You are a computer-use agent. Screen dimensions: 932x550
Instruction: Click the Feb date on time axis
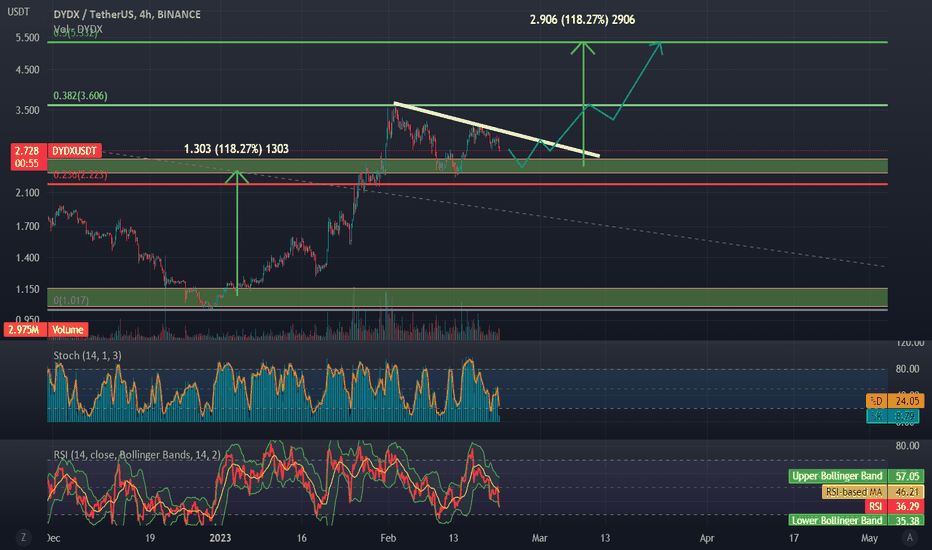[388, 538]
